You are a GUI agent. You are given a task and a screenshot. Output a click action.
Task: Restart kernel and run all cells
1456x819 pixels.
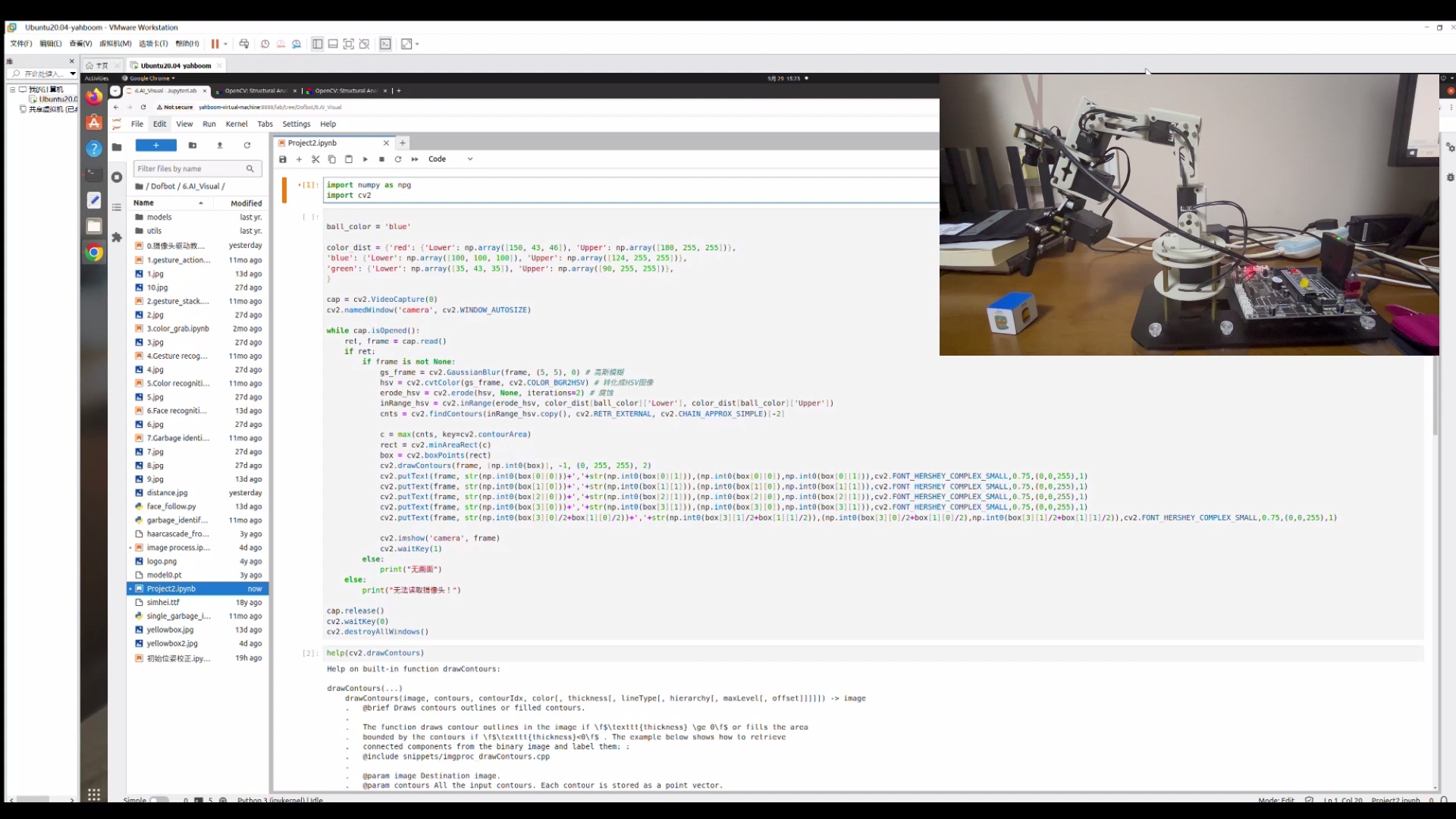pyautogui.click(x=415, y=159)
